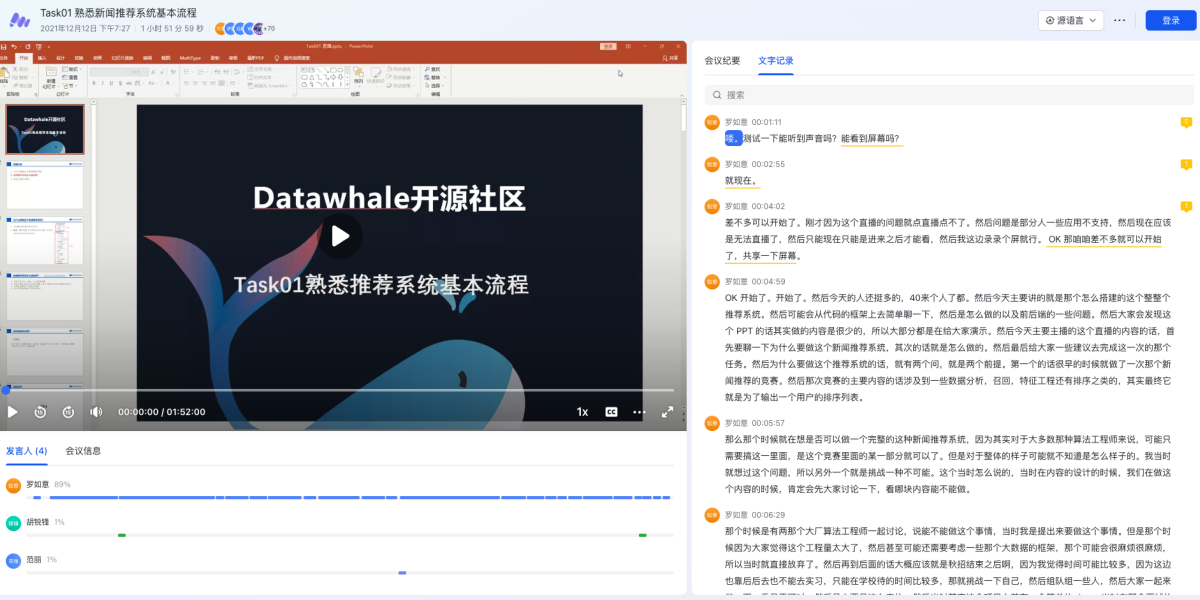Enable CC subtitles in the player
1200x600 pixels.
click(x=613, y=411)
